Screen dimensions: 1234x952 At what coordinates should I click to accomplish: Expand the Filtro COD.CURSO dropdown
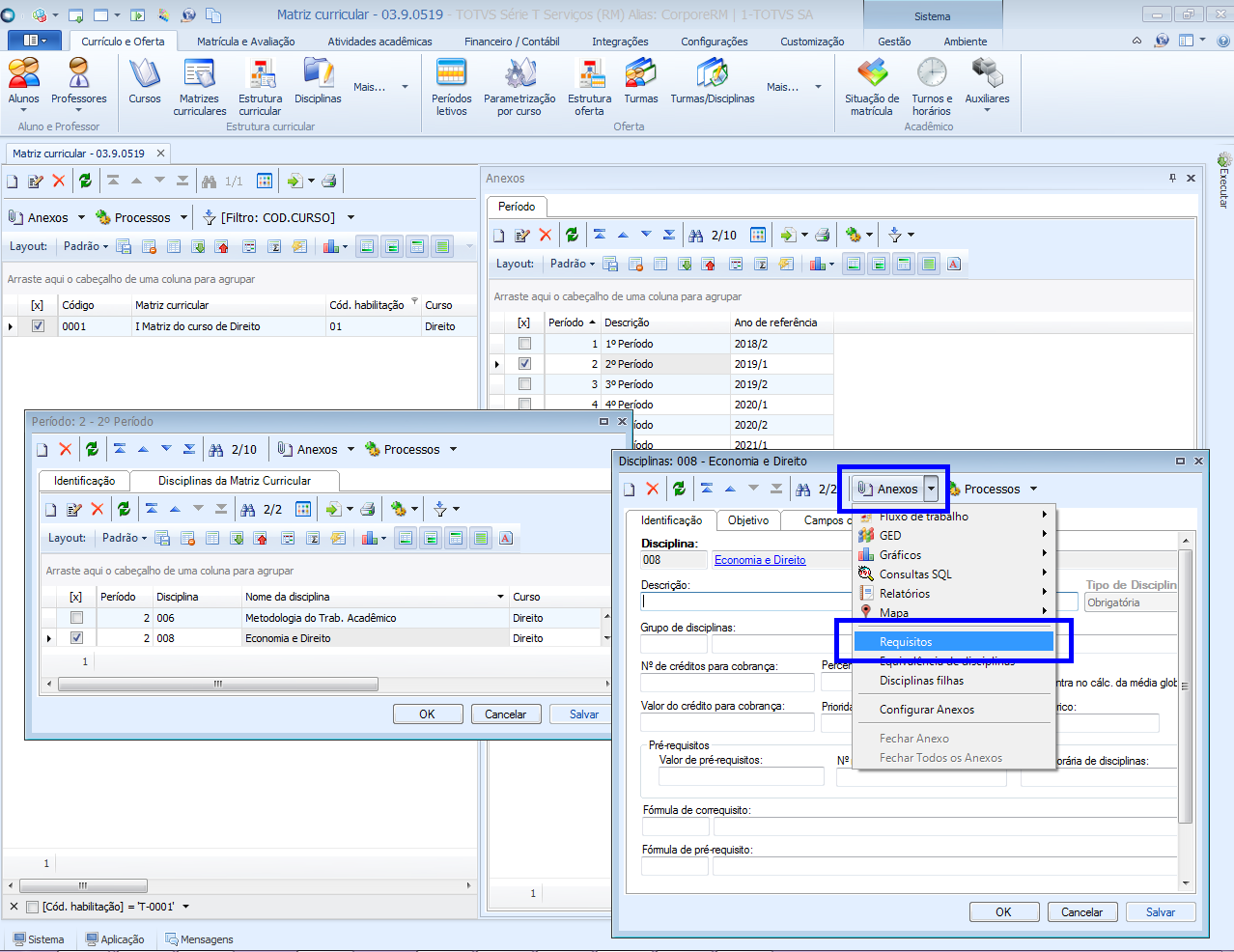(351, 217)
